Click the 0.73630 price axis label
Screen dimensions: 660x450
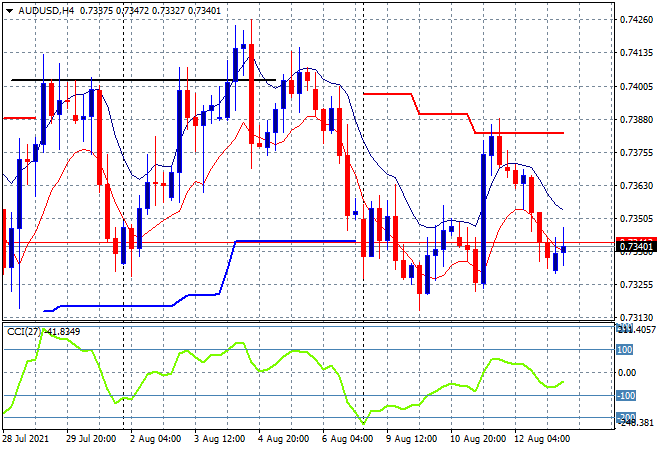click(x=636, y=186)
